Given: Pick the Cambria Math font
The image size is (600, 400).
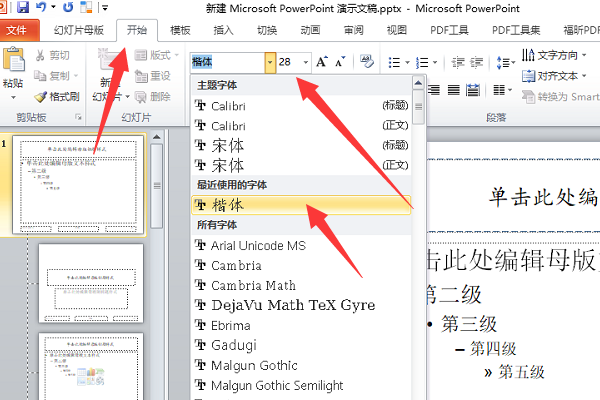Looking at the screenshot, I should pos(253,285).
